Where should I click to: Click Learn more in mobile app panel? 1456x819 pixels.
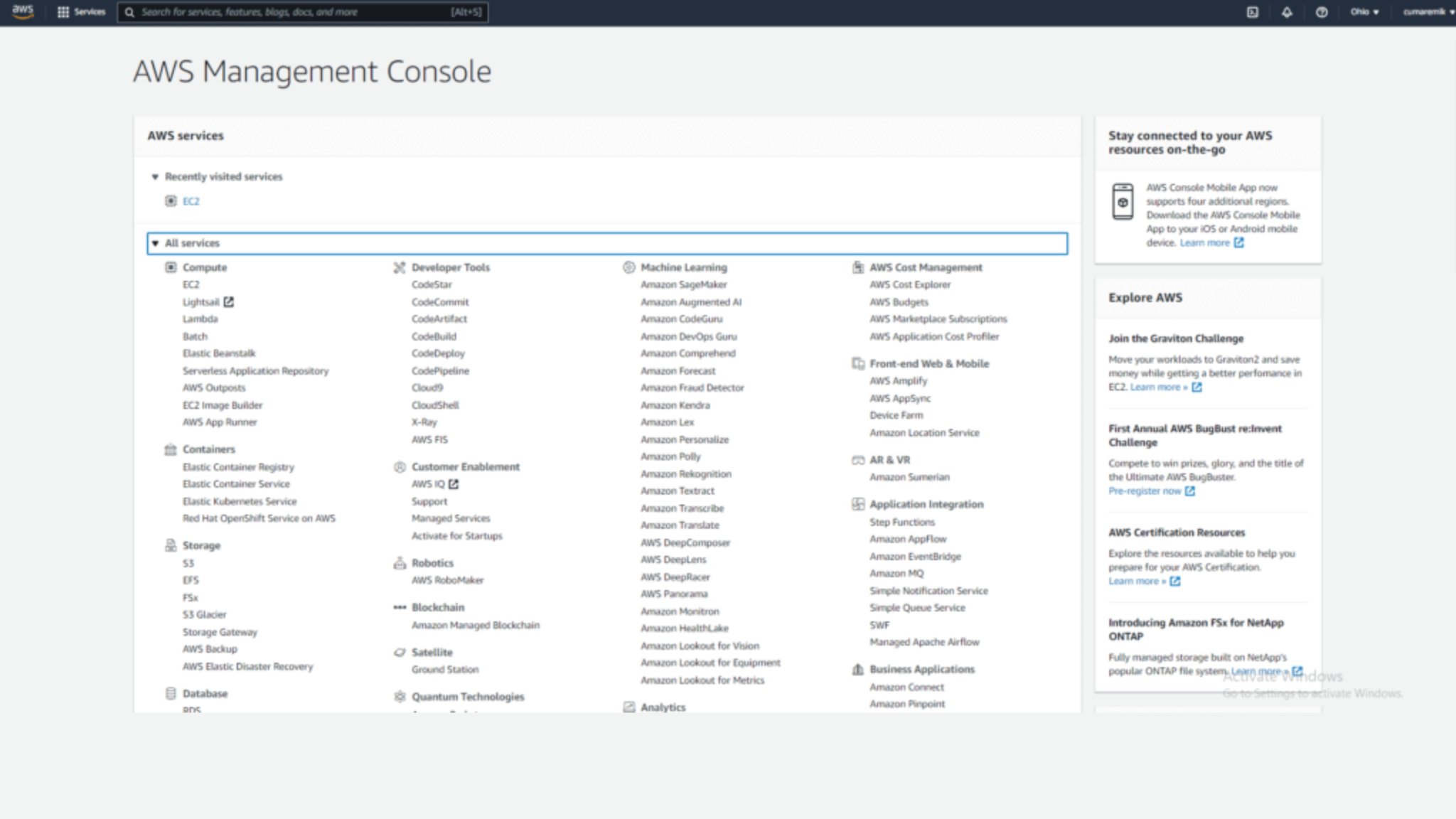click(x=1211, y=242)
